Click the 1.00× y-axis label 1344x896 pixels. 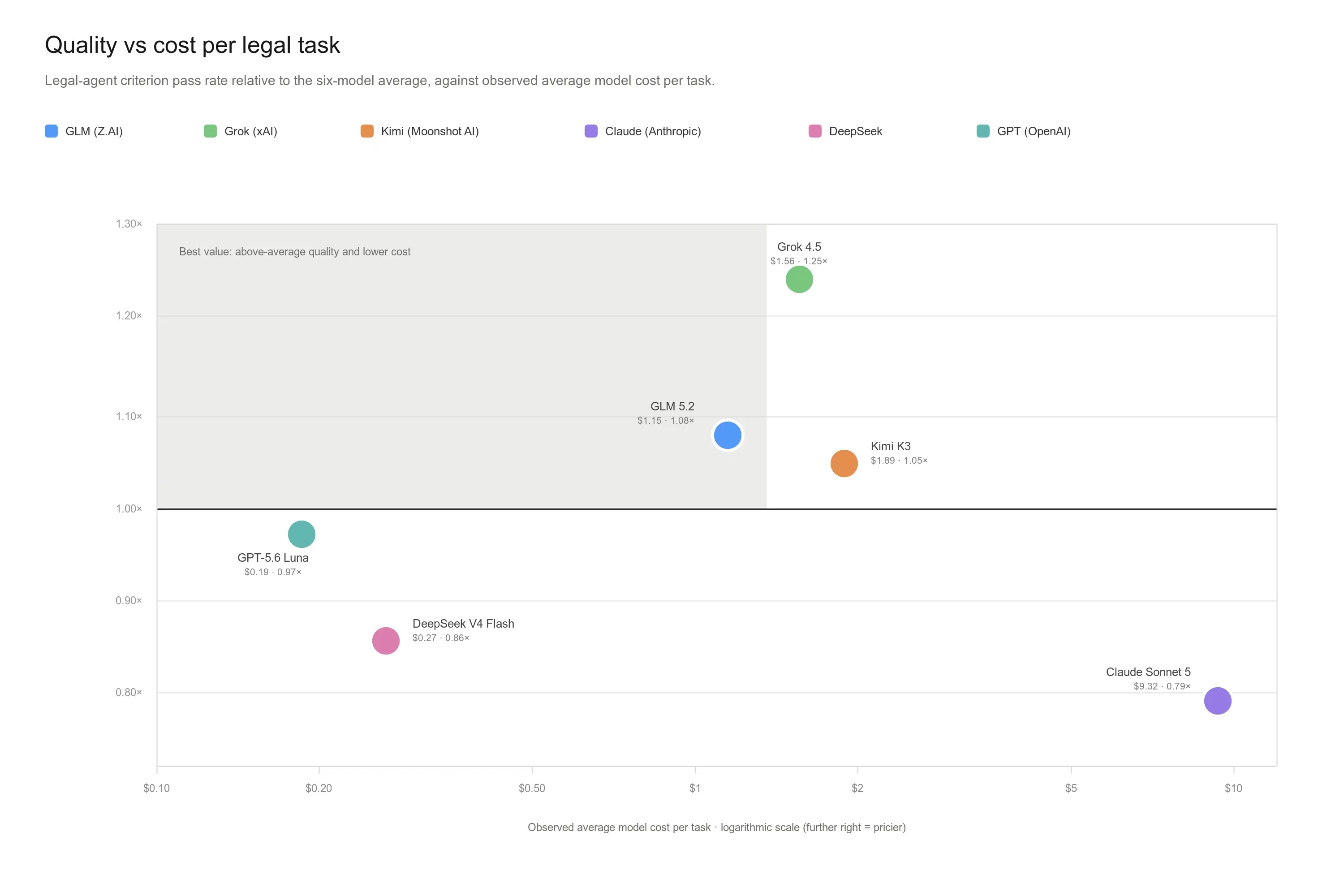pyautogui.click(x=129, y=508)
